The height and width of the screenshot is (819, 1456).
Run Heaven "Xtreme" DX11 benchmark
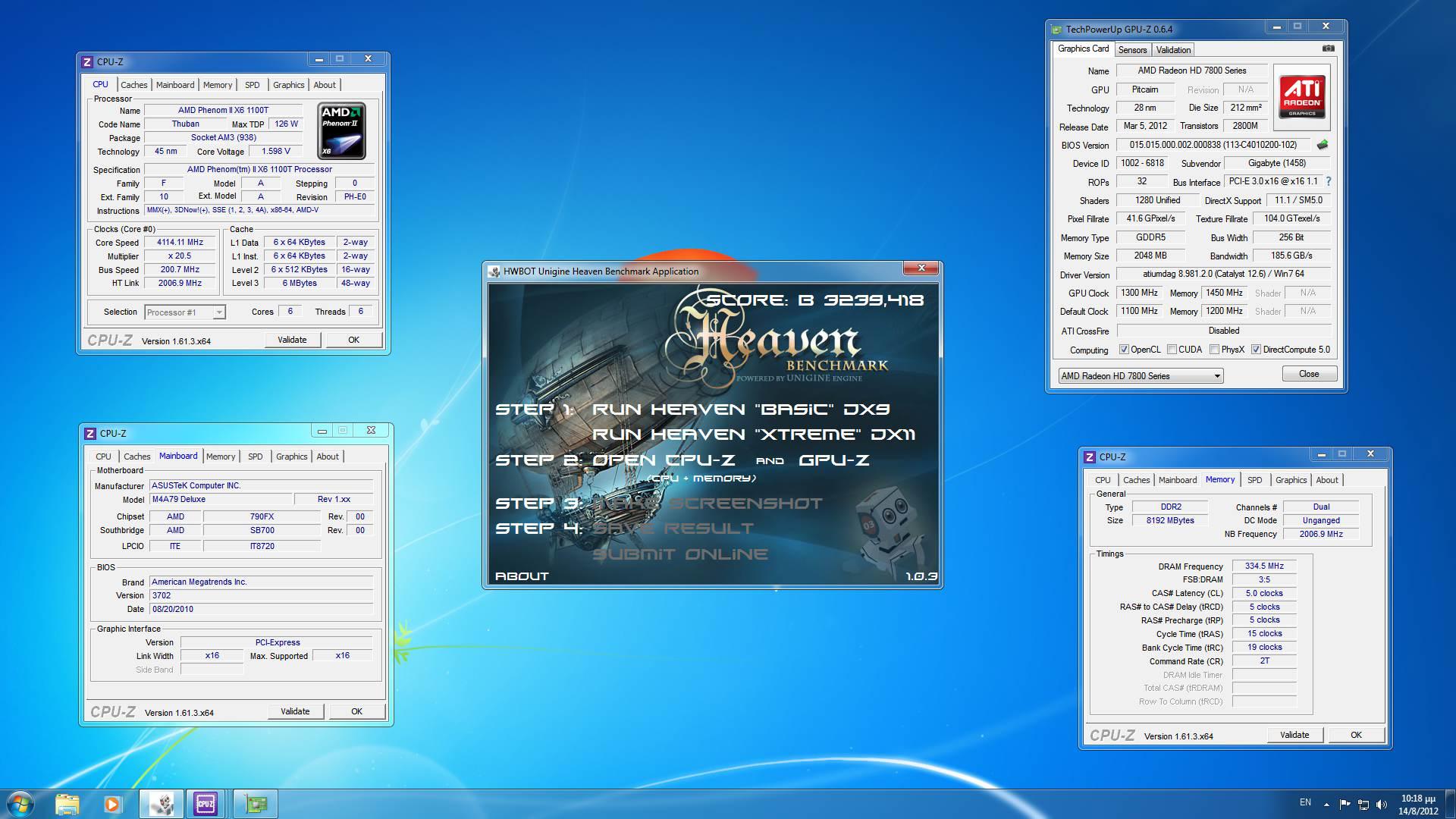pyautogui.click(x=753, y=435)
